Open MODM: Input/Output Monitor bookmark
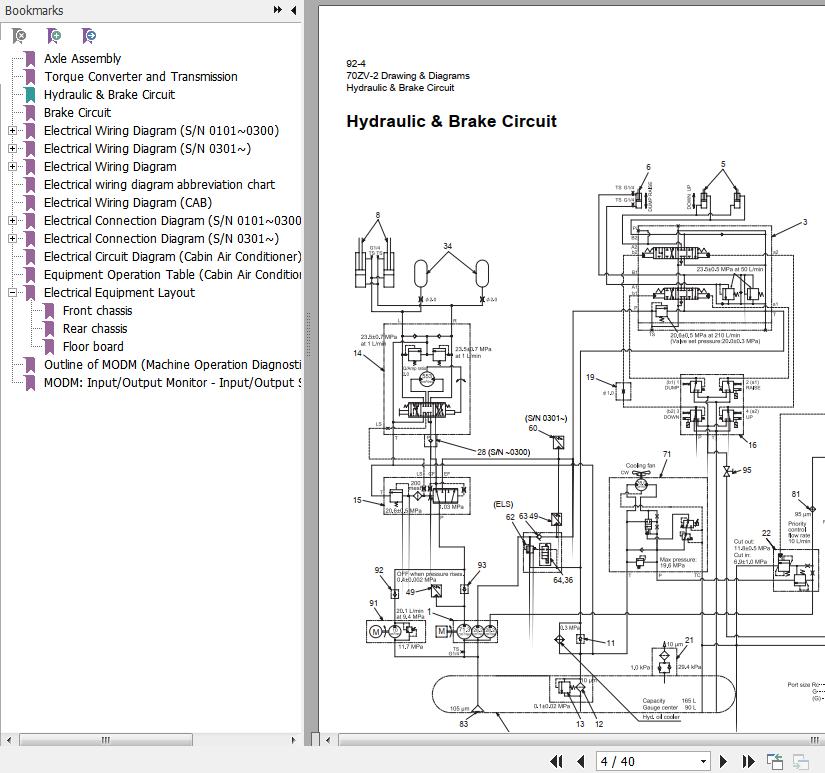This screenshot has width=825, height=773. (173, 383)
